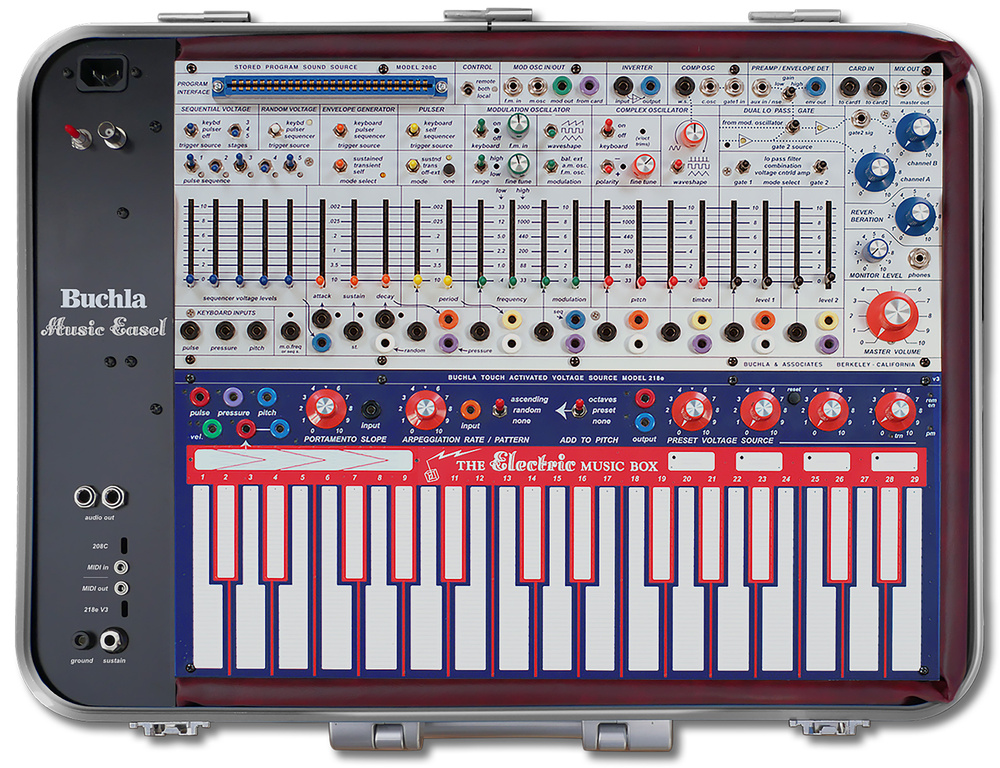Flip the sequencer stages 3/4/5 switch
The height and width of the screenshot is (768, 1000).
[235, 131]
